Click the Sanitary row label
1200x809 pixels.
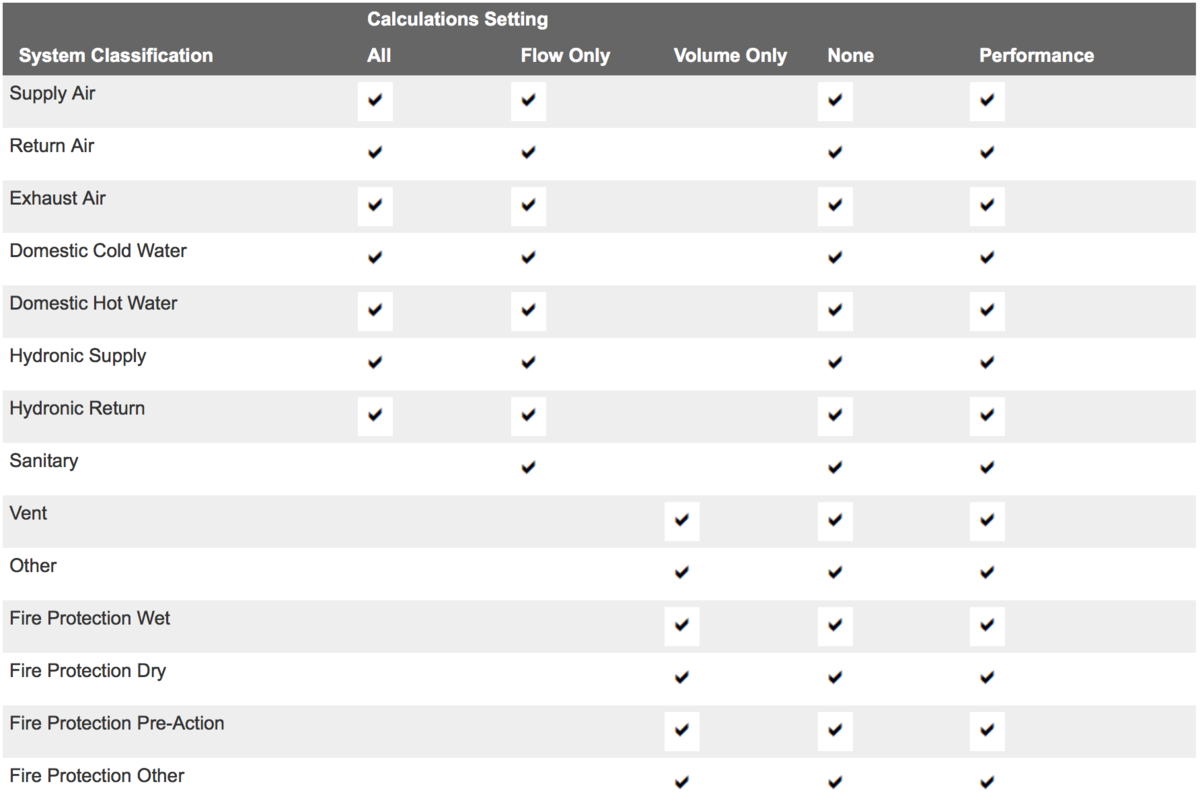[44, 461]
